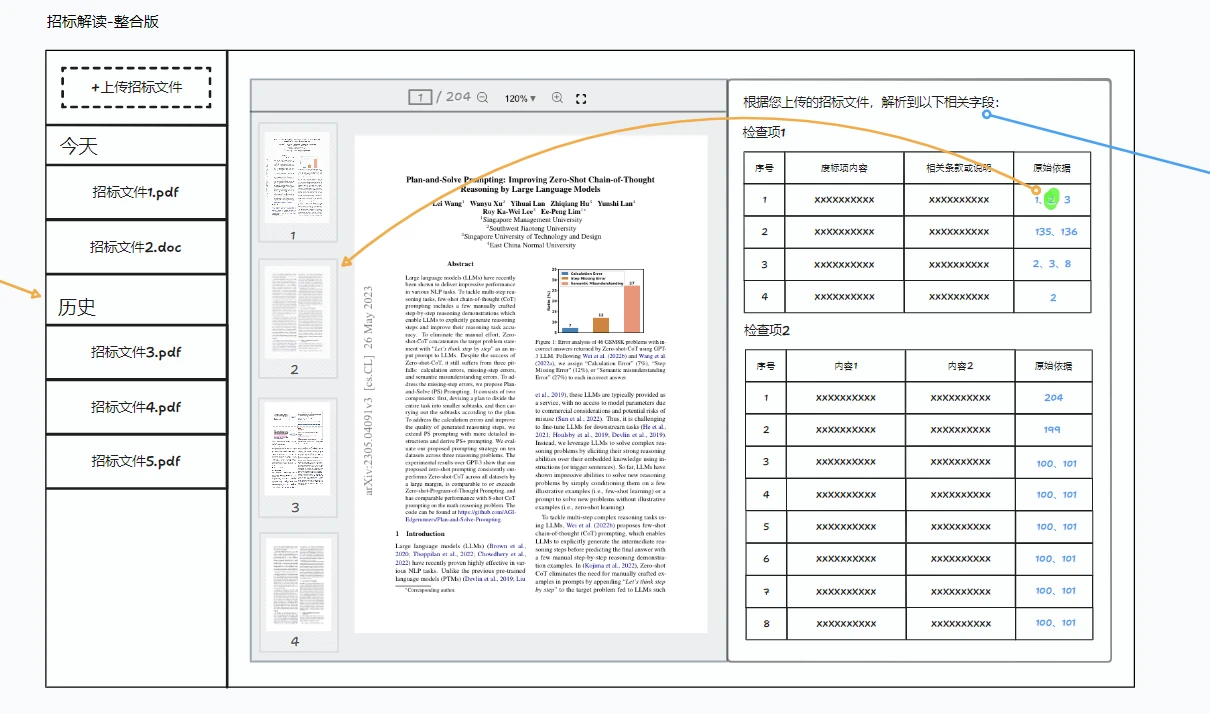Image resolution: width=1210 pixels, height=714 pixels.
Task: Click the 根据您上传的招标文件 description text
Action: point(870,102)
